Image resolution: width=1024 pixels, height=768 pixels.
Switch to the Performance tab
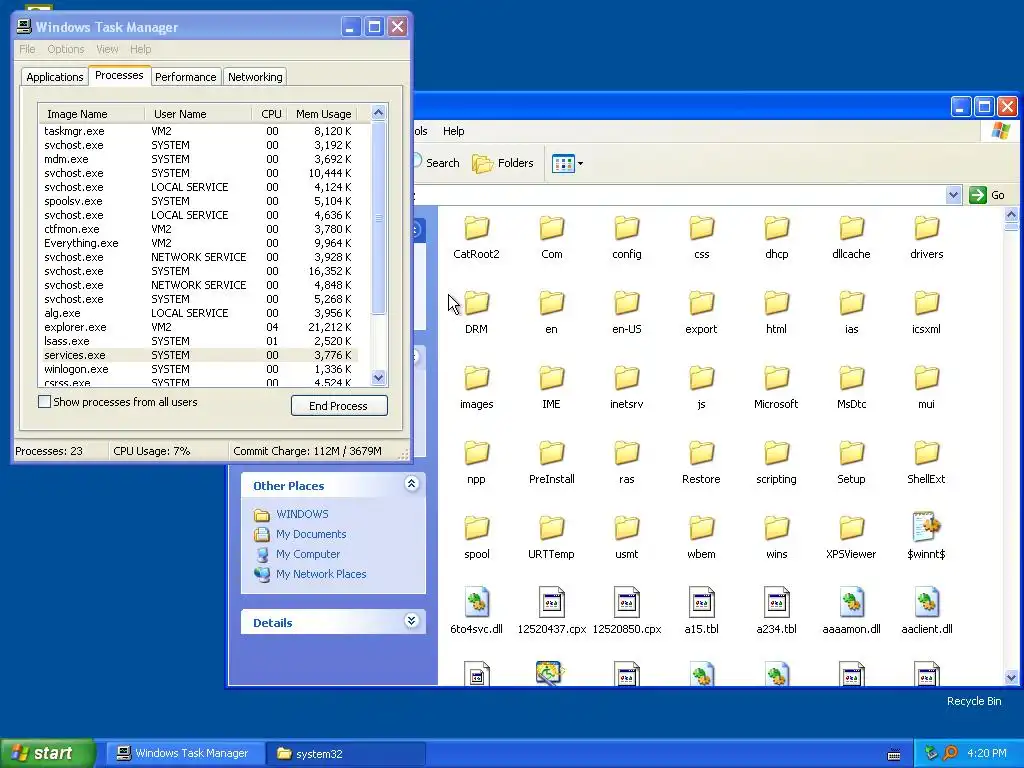pyautogui.click(x=185, y=77)
